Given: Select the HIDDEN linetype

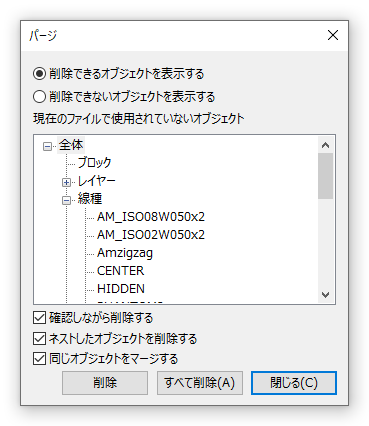Looking at the screenshot, I should click(121, 289).
